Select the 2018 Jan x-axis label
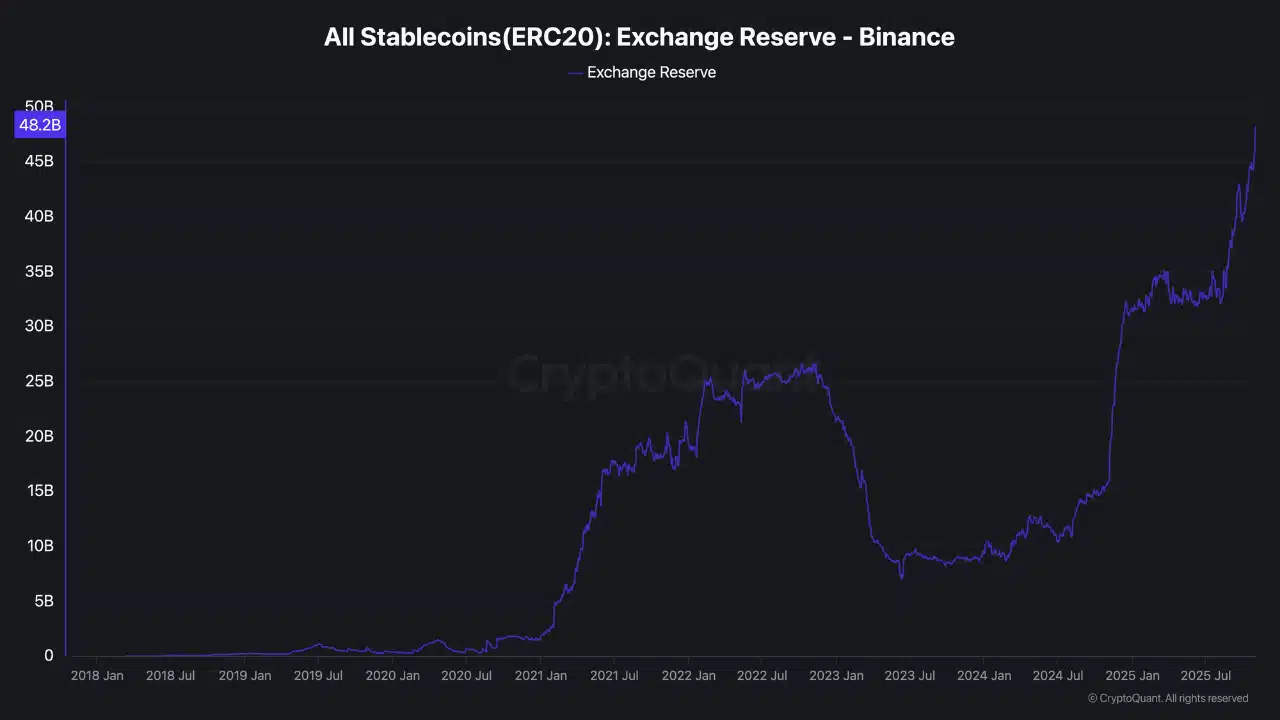Screen dimensions: 1280x720 click(97, 676)
